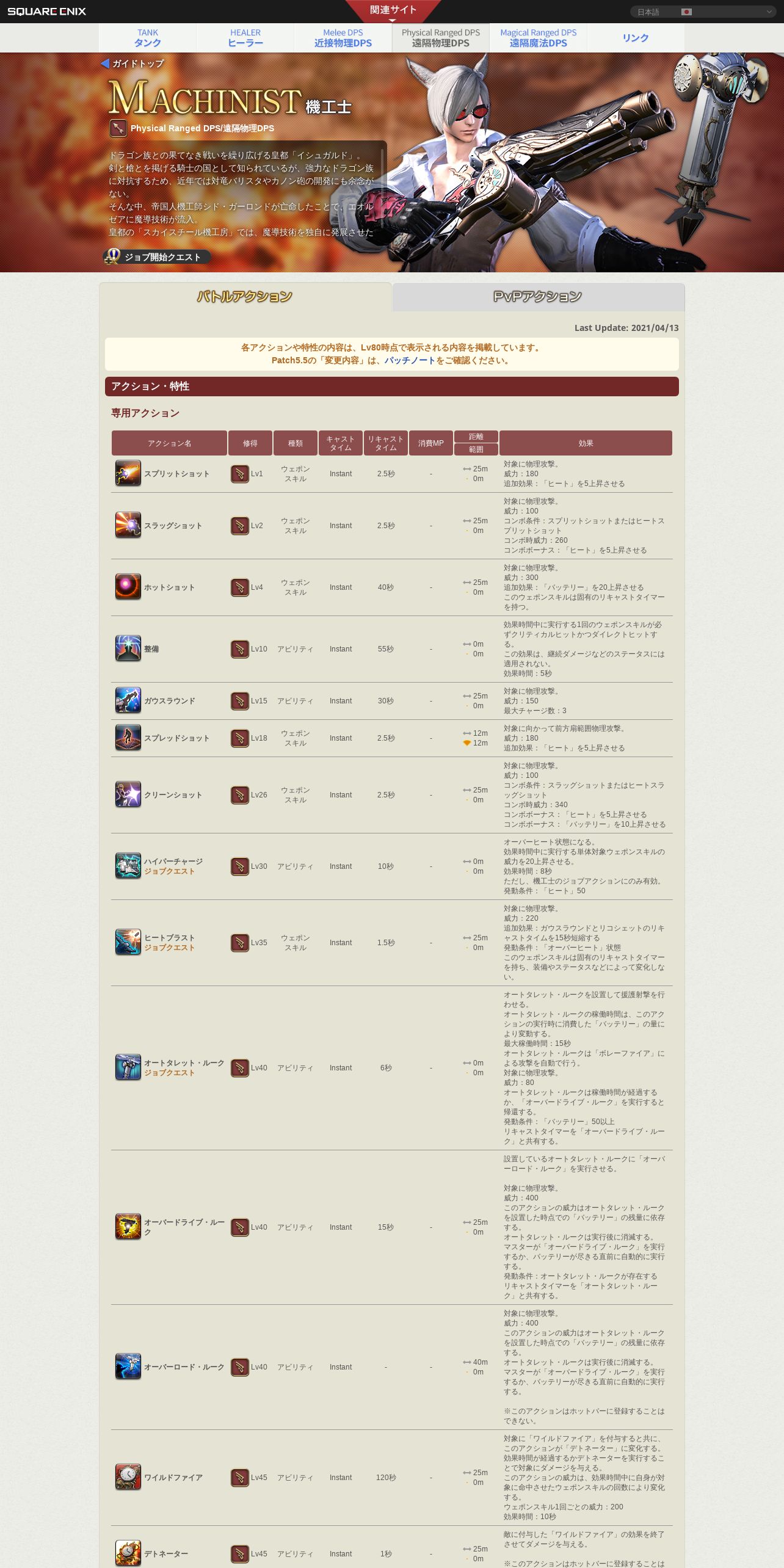The width and height of the screenshot is (784, 1568).
Task: Open ジョブクエスト link under オートタレット・ルーク
Action: (x=170, y=1073)
